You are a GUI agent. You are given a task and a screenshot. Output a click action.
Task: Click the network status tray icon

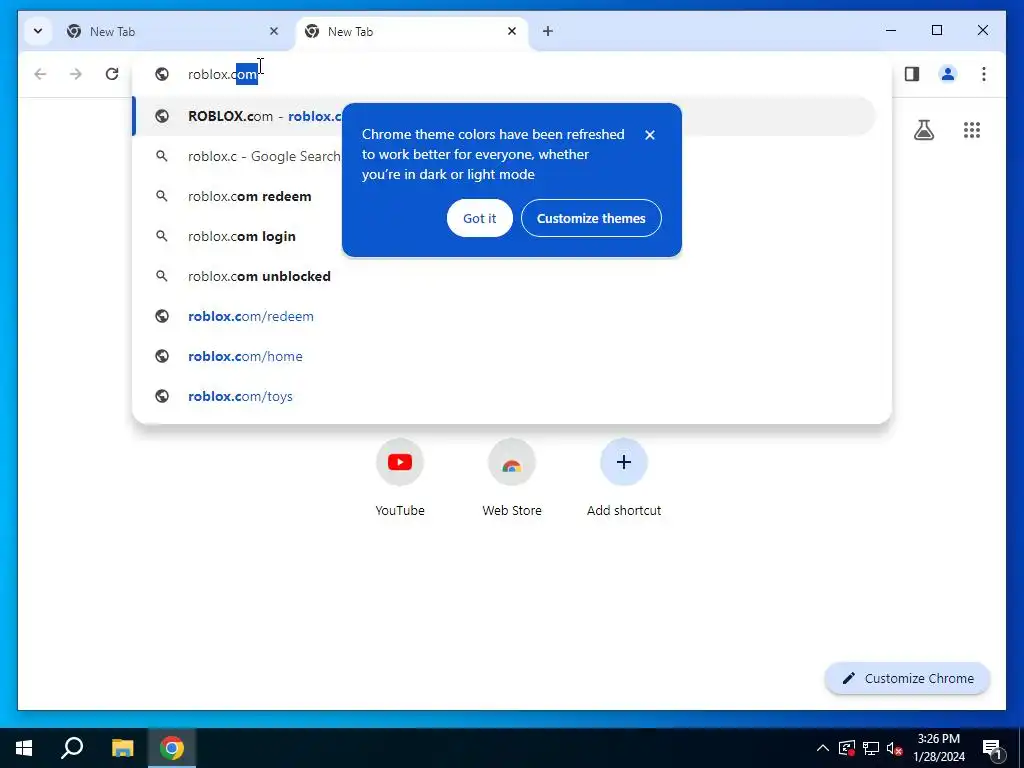coord(871,748)
